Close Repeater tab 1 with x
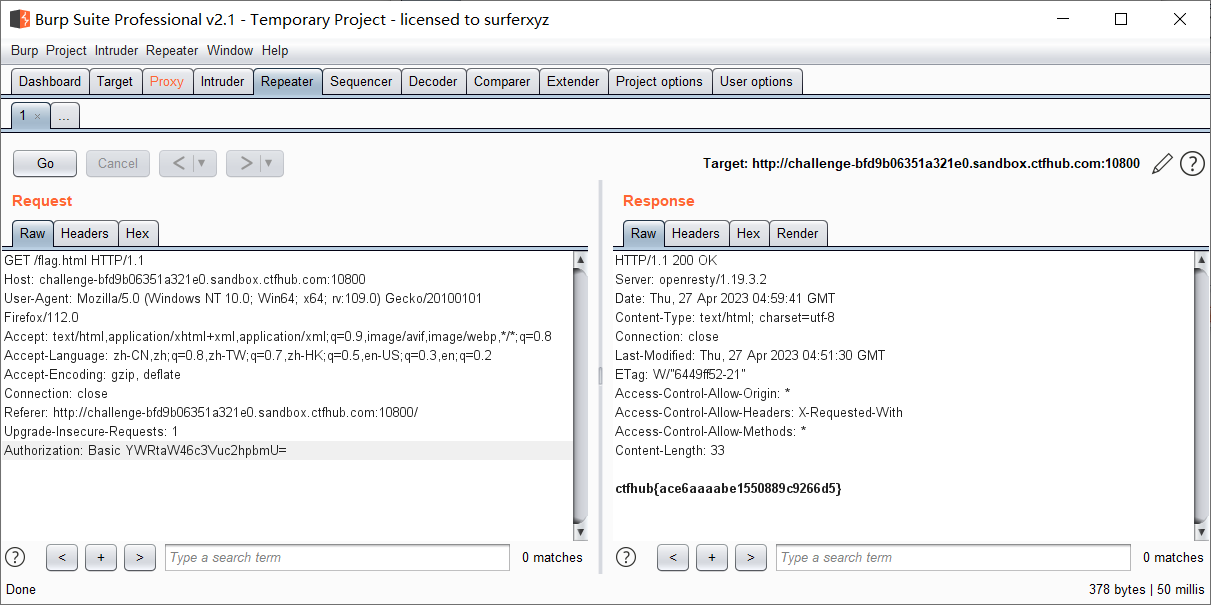 [x=37, y=116]
